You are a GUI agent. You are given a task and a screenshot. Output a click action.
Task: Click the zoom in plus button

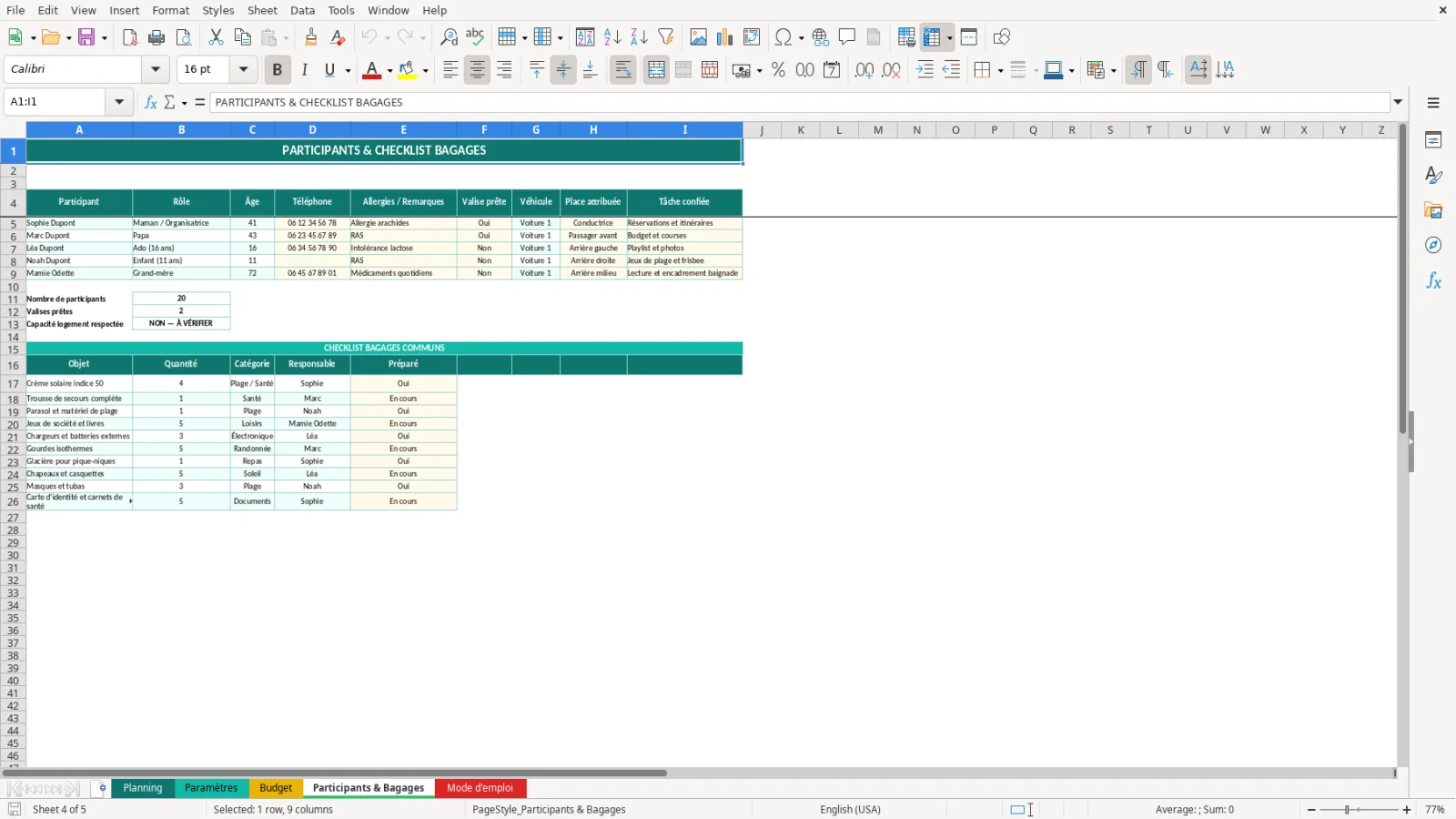click(x=1407, y=810)
